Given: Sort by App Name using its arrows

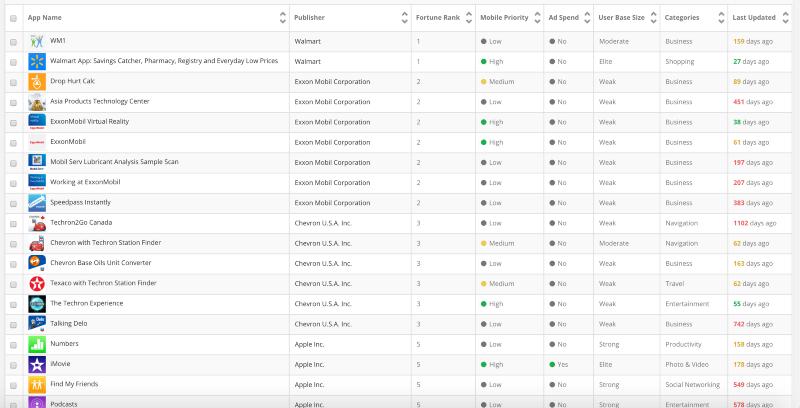Looking at the screenshot, I should [x=283, y=18].
